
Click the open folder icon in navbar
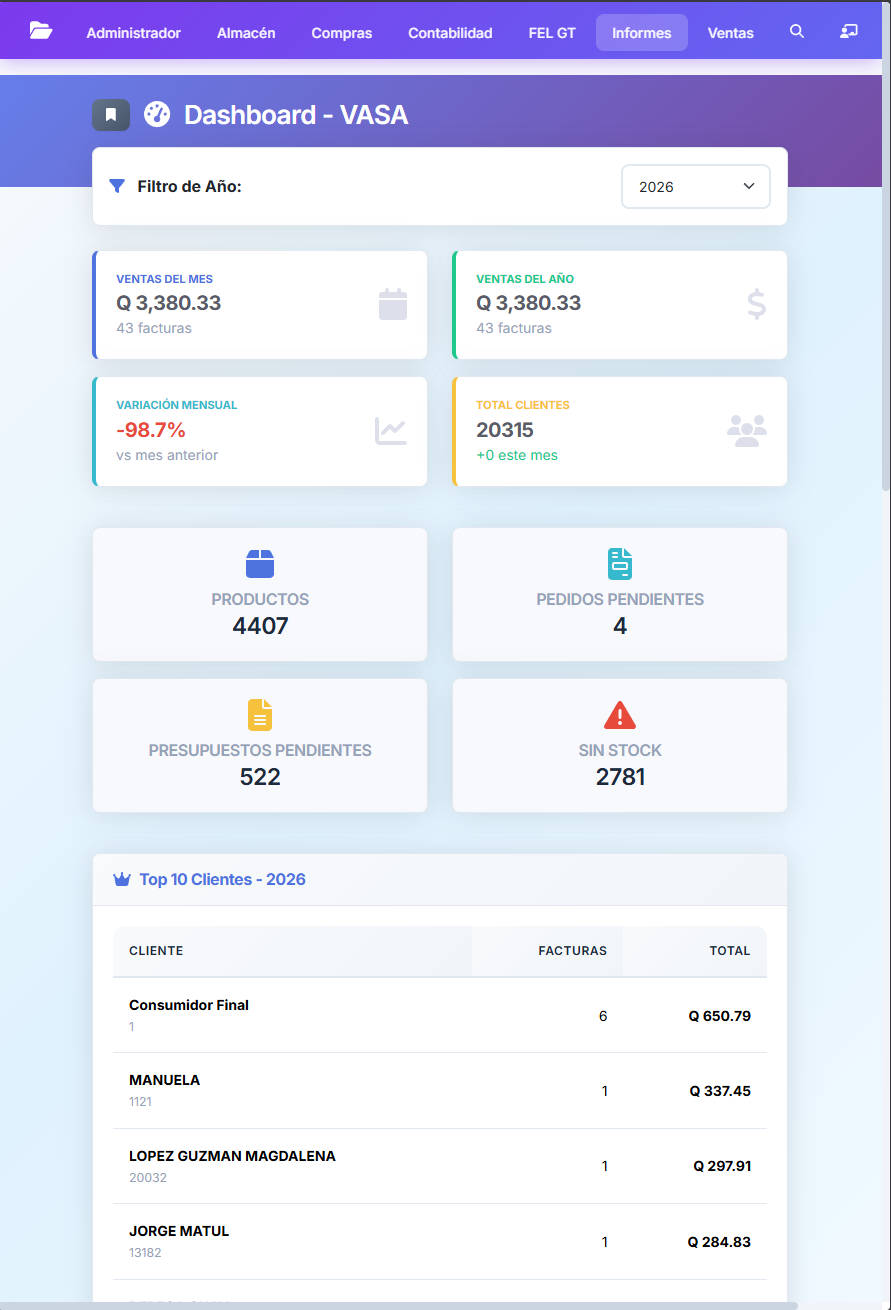pos(41,31)
